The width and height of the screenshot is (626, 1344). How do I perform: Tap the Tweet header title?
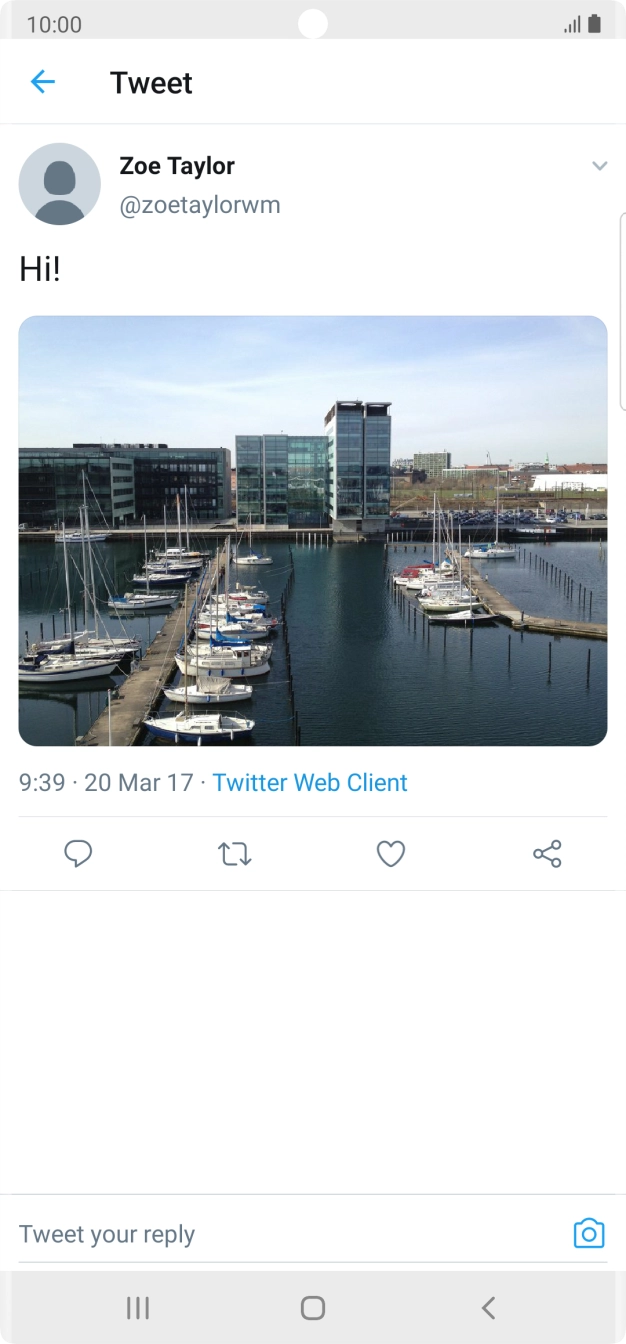(151, 83)
